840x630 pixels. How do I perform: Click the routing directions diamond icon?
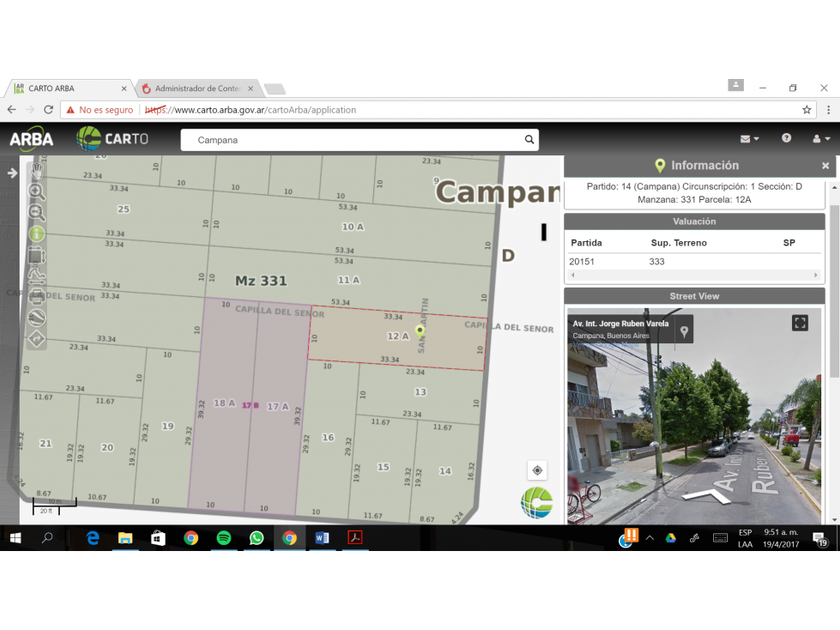click(x=37, y=338)
